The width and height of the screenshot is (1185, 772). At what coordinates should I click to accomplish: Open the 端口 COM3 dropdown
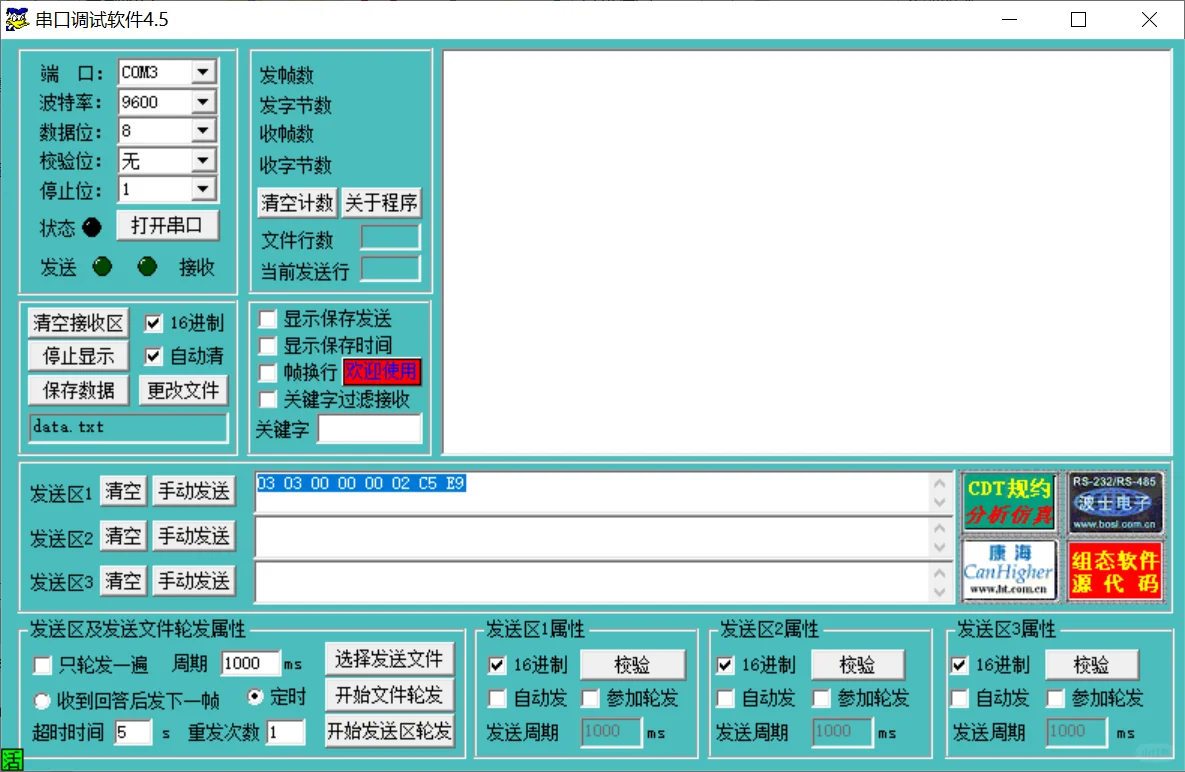pos(202,72)
